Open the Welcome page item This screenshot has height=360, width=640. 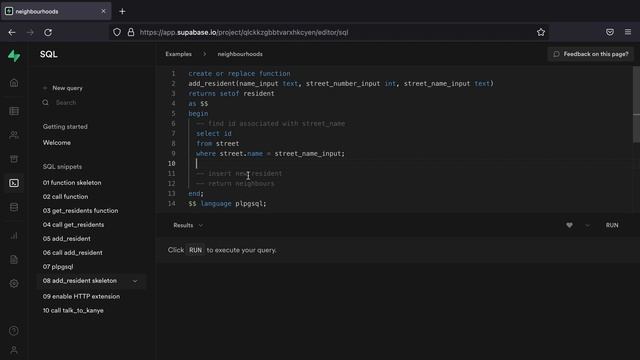coord(57,142)
